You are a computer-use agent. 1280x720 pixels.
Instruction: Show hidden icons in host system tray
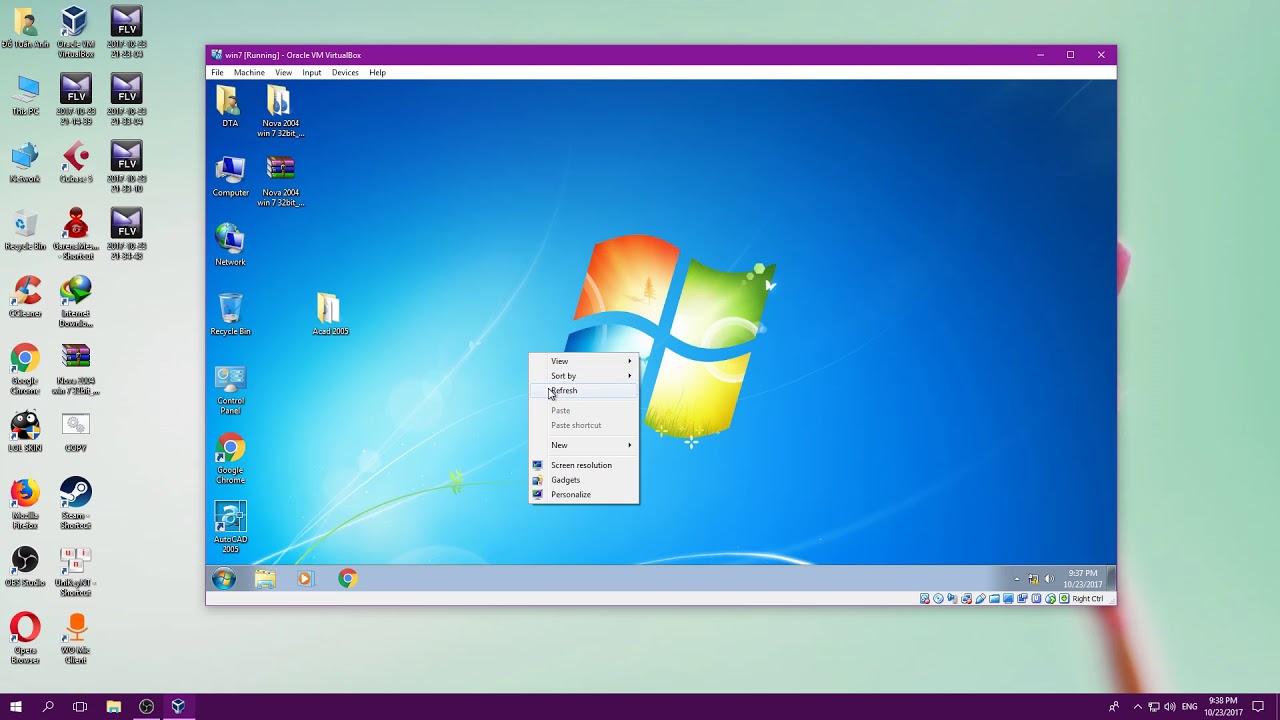[x=1137, y=706]
